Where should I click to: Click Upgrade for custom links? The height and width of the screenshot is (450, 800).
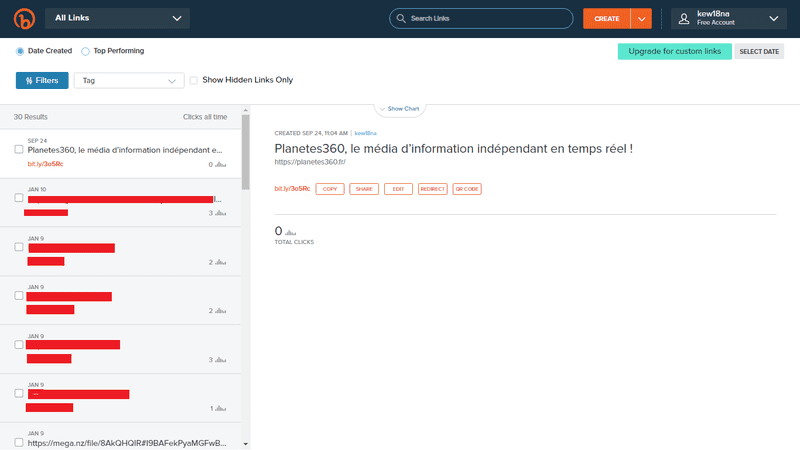tap(674, 51)
